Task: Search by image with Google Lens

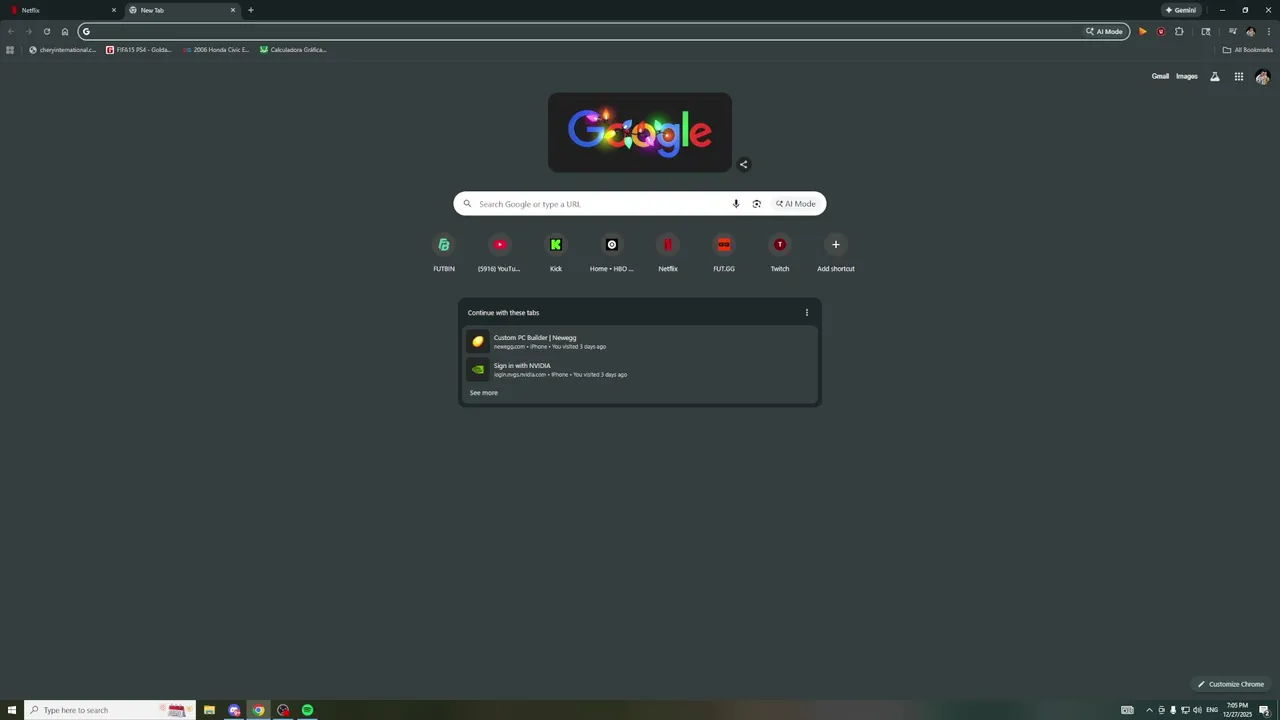Action: 756,204
